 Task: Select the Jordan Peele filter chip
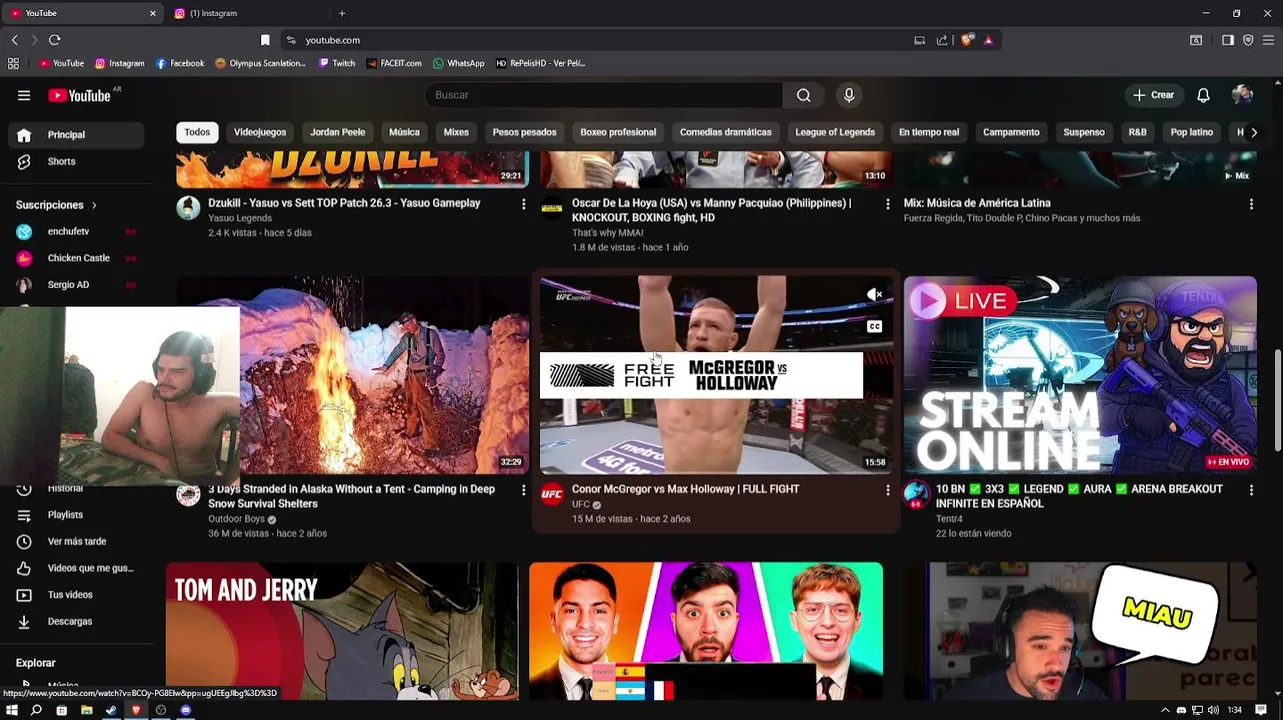338,132
